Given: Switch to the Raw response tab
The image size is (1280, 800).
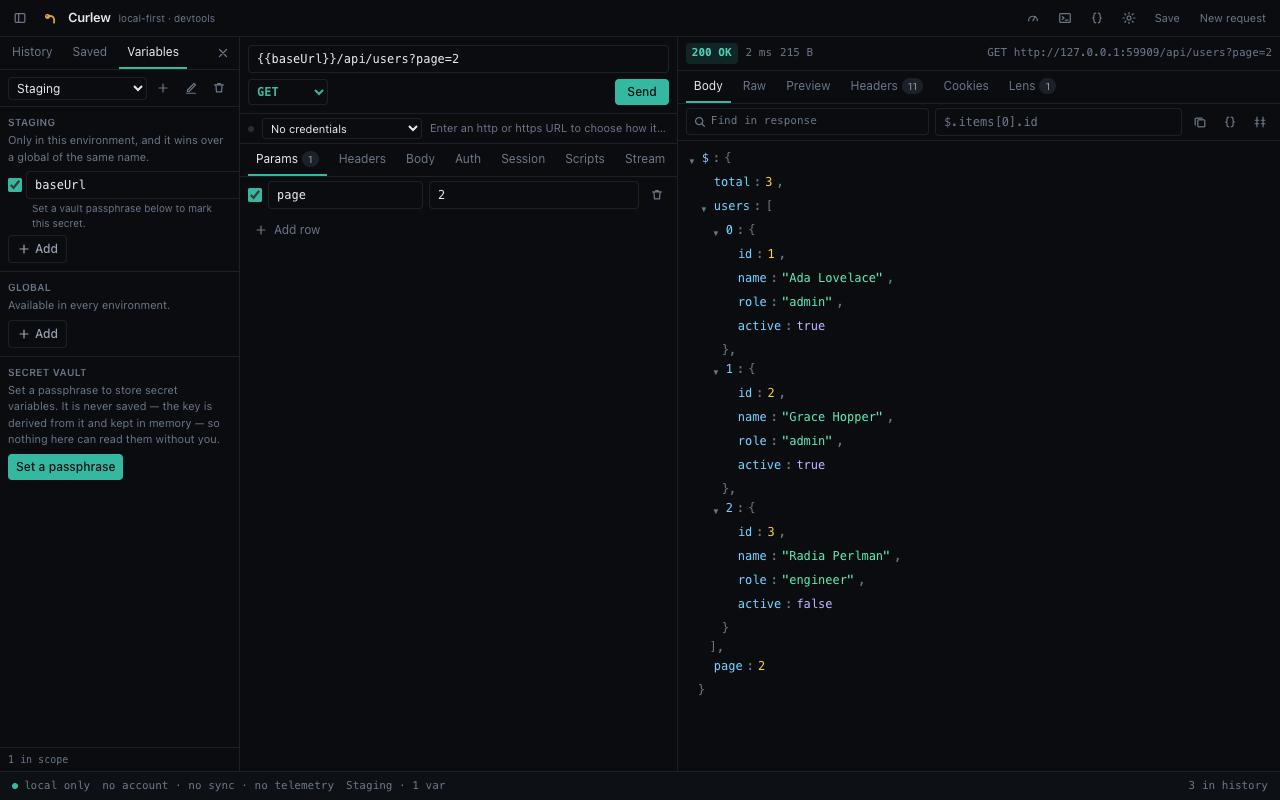Looking at the screenshot, I should pyautogui.click(x=754, y=86).
